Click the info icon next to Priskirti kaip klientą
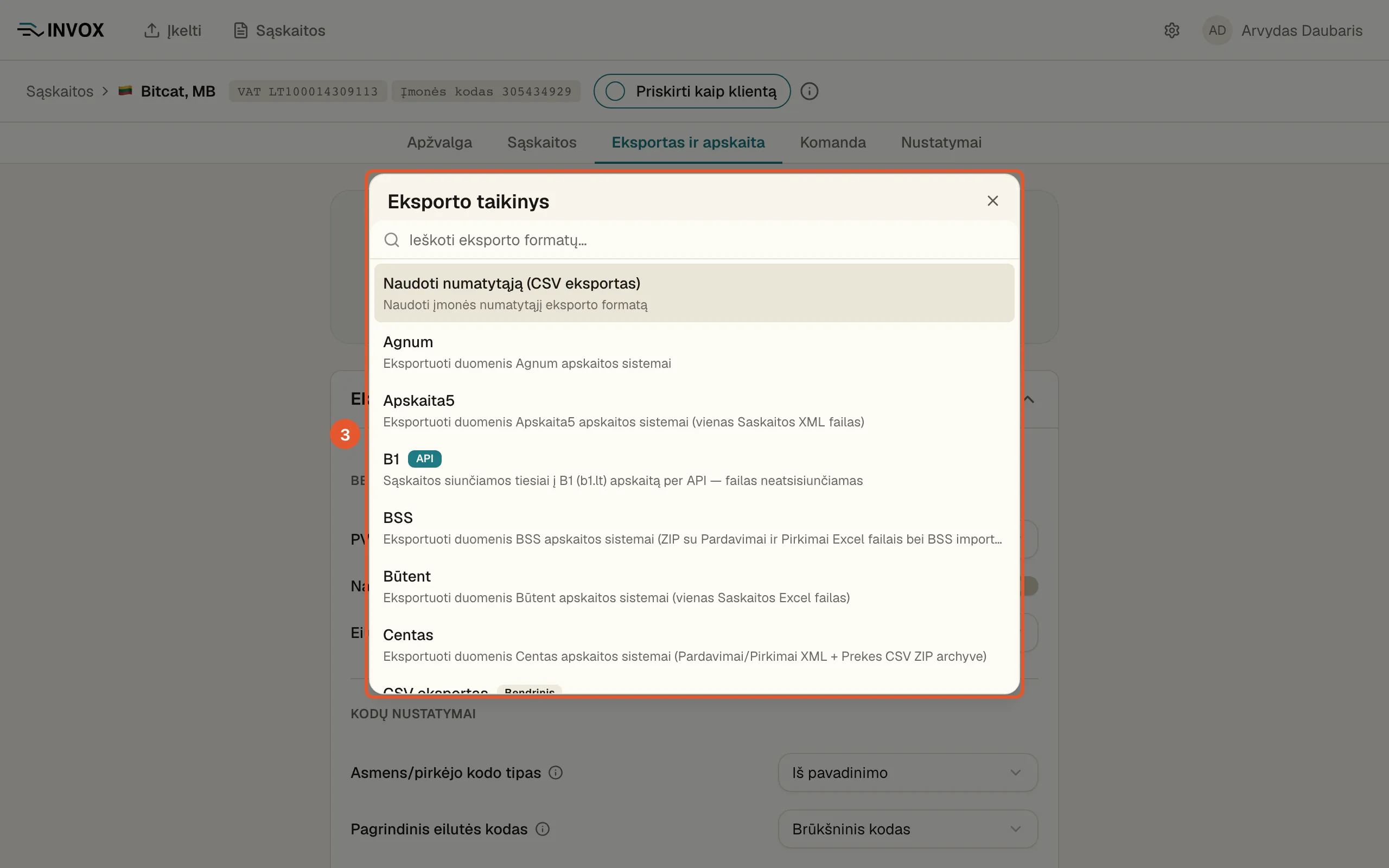The image size is (1389, 868). (x=810, y=91)
